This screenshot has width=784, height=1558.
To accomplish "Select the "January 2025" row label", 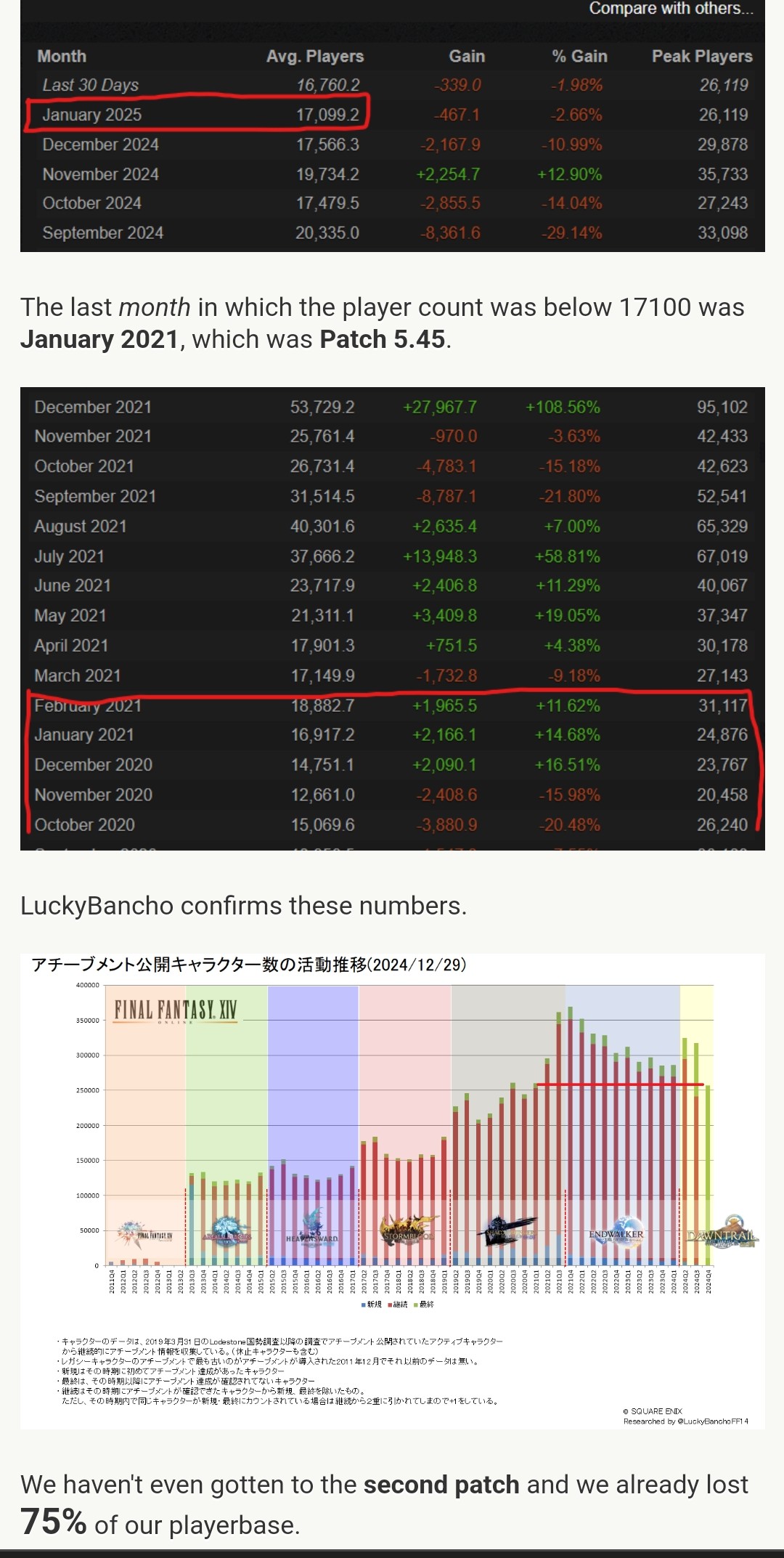I will [x=91, y=115].
